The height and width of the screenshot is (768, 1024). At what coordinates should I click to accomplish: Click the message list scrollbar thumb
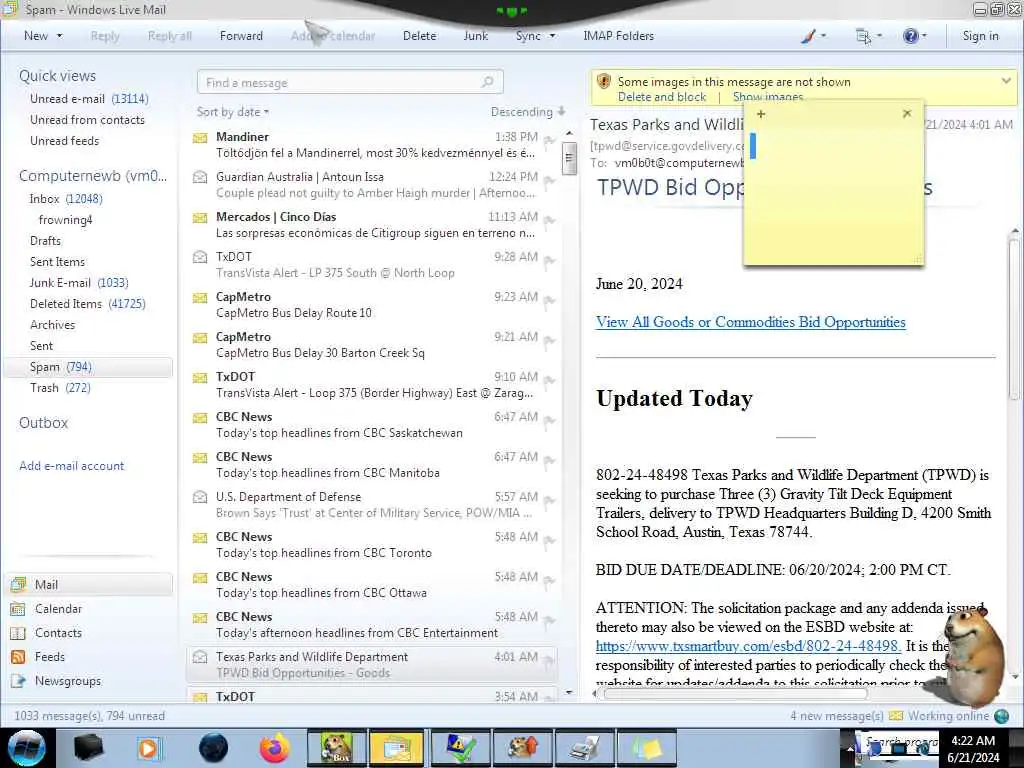(569, 158)
